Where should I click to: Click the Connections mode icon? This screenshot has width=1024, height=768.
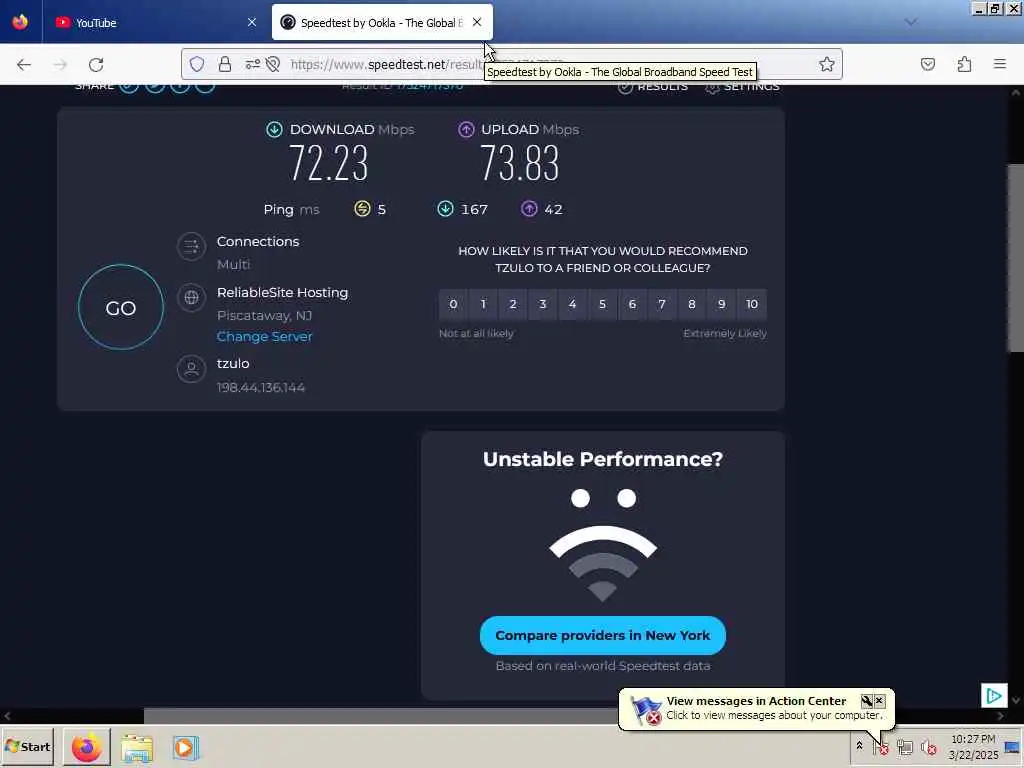(x=191, y=247)
